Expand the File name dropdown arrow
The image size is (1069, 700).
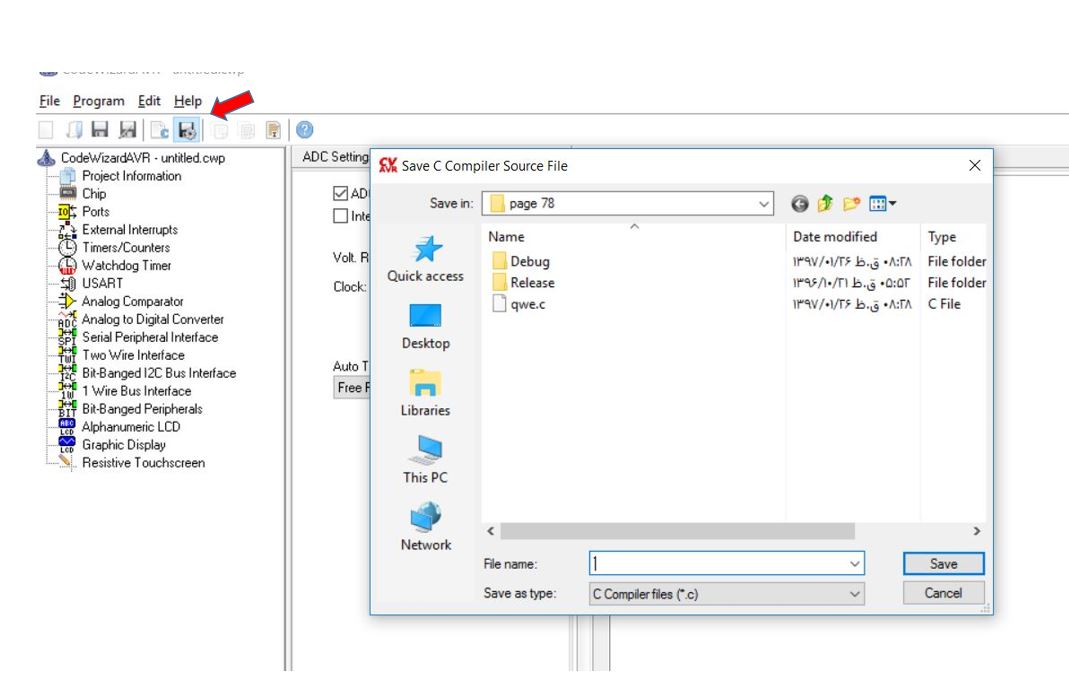[854, 563]
